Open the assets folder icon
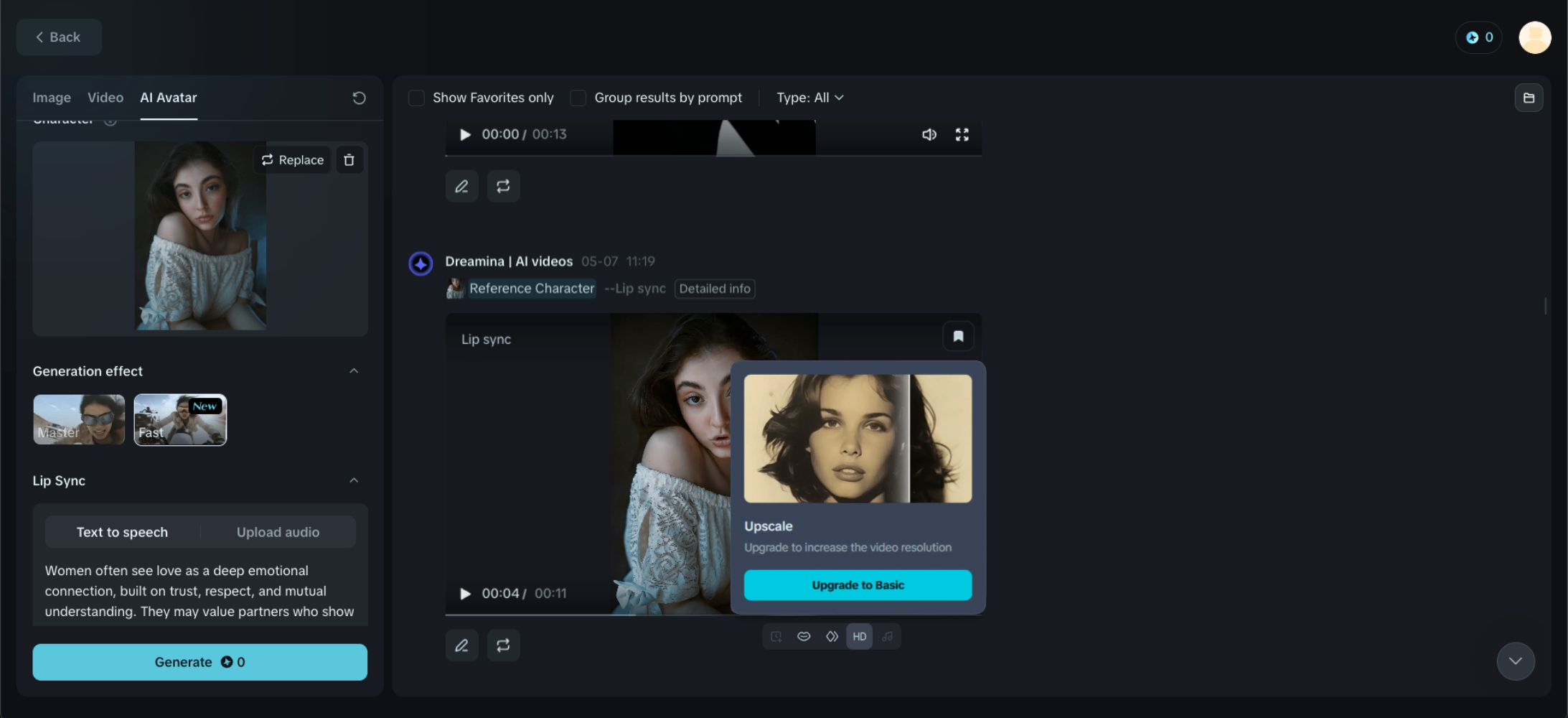This screenshot has height=718, width=1568. point(1529,98)
